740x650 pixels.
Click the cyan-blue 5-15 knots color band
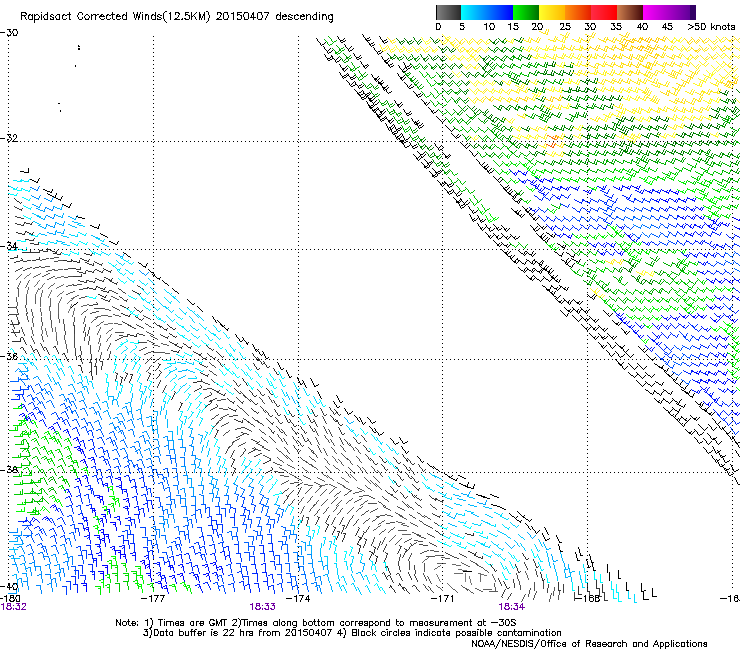[487, 12]
